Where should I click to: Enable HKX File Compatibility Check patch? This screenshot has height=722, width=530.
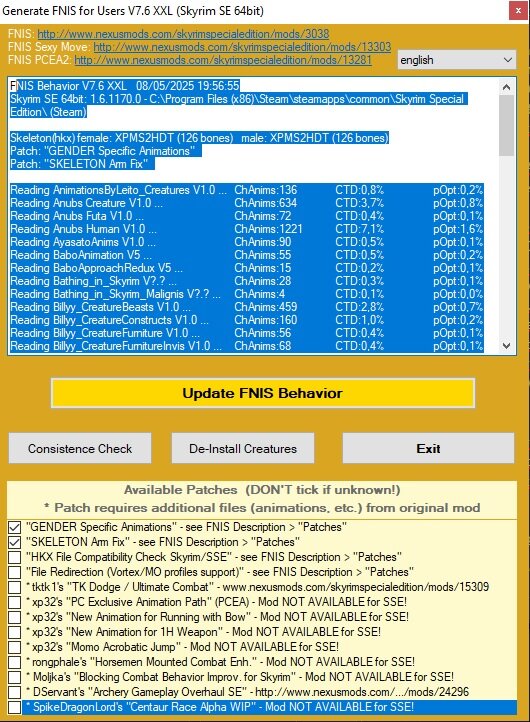click(15, 557)
